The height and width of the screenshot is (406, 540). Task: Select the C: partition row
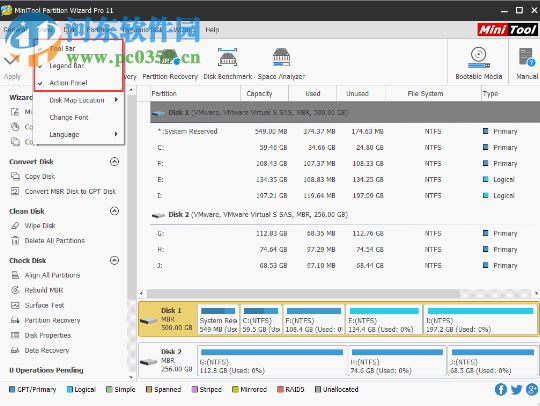point(345,147)
